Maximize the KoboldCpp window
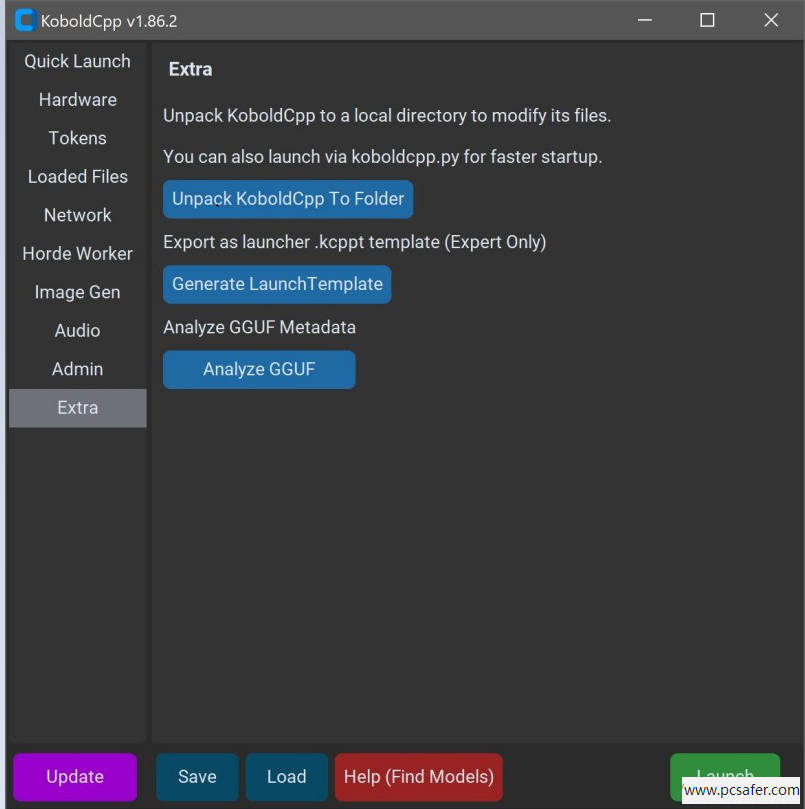 (x=707, y=20)
